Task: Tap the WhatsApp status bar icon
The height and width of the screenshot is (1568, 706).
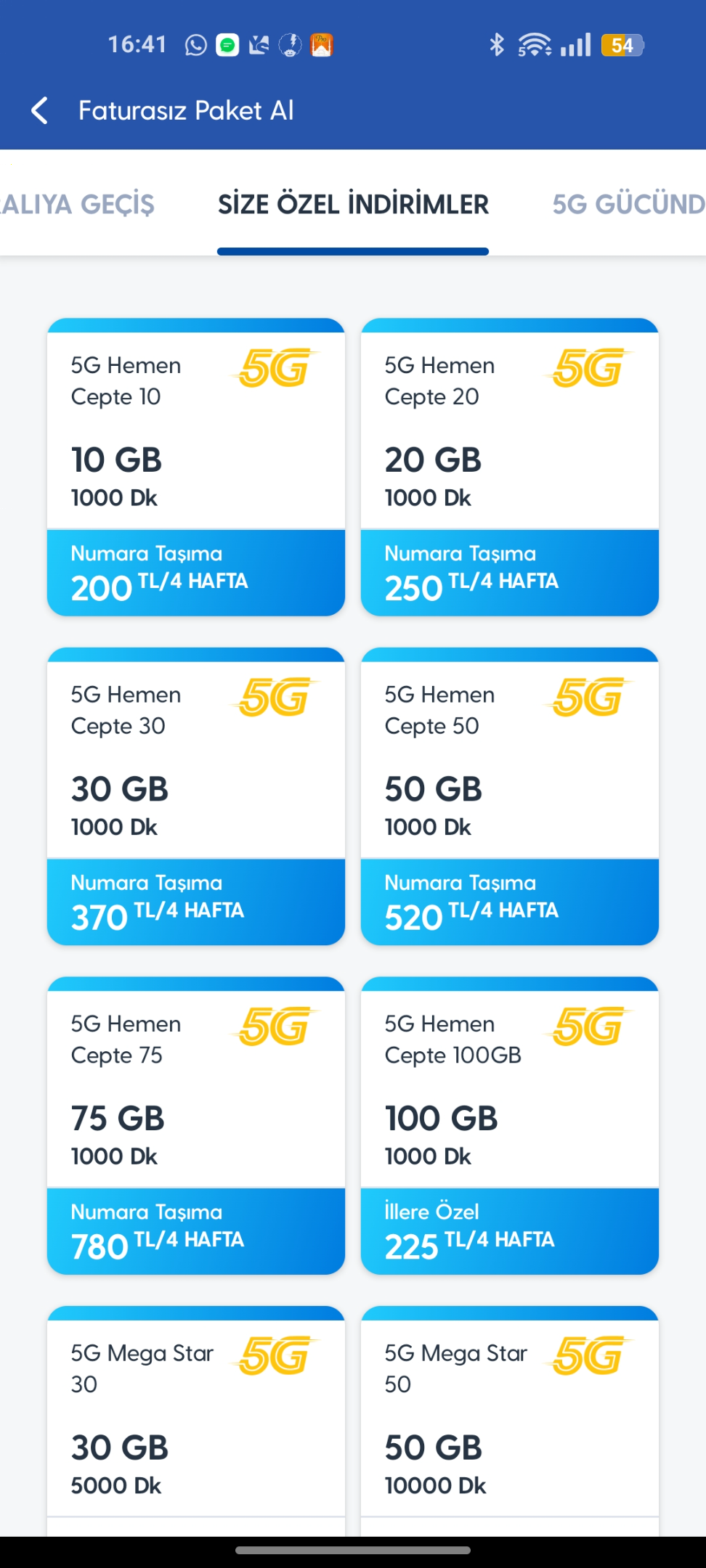Action: coord(195,46)
